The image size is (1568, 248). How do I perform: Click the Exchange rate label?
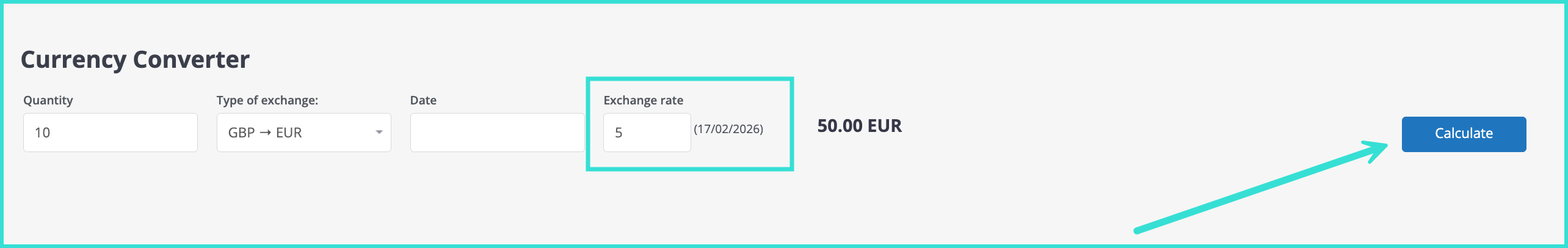[643, 100]
